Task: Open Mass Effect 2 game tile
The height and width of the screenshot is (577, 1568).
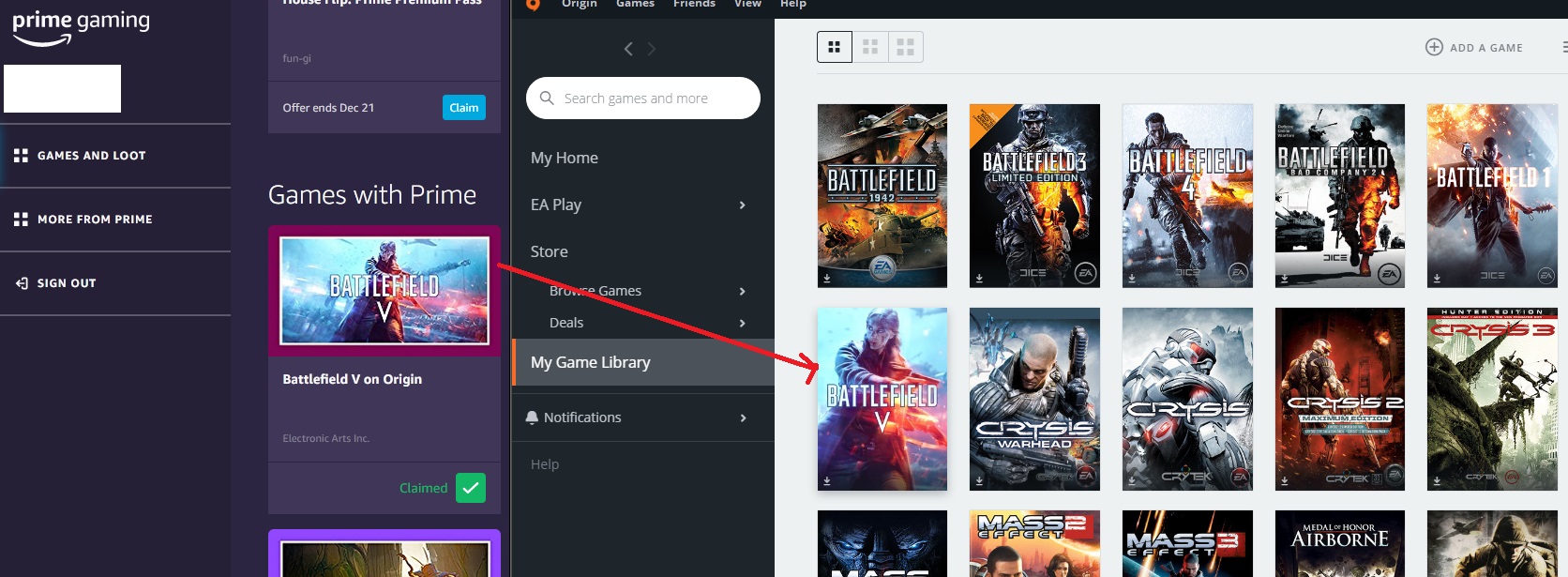Action: click(1034, 544)
